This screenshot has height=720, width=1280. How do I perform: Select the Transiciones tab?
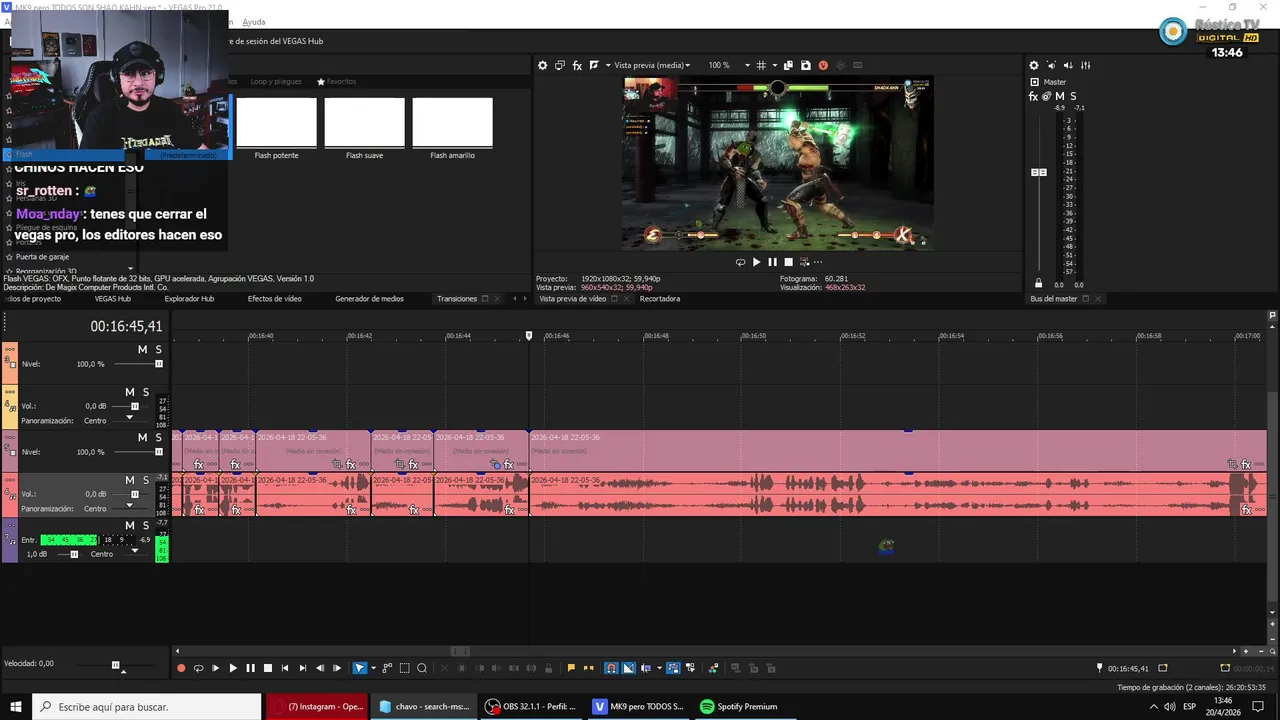[457, 299]
